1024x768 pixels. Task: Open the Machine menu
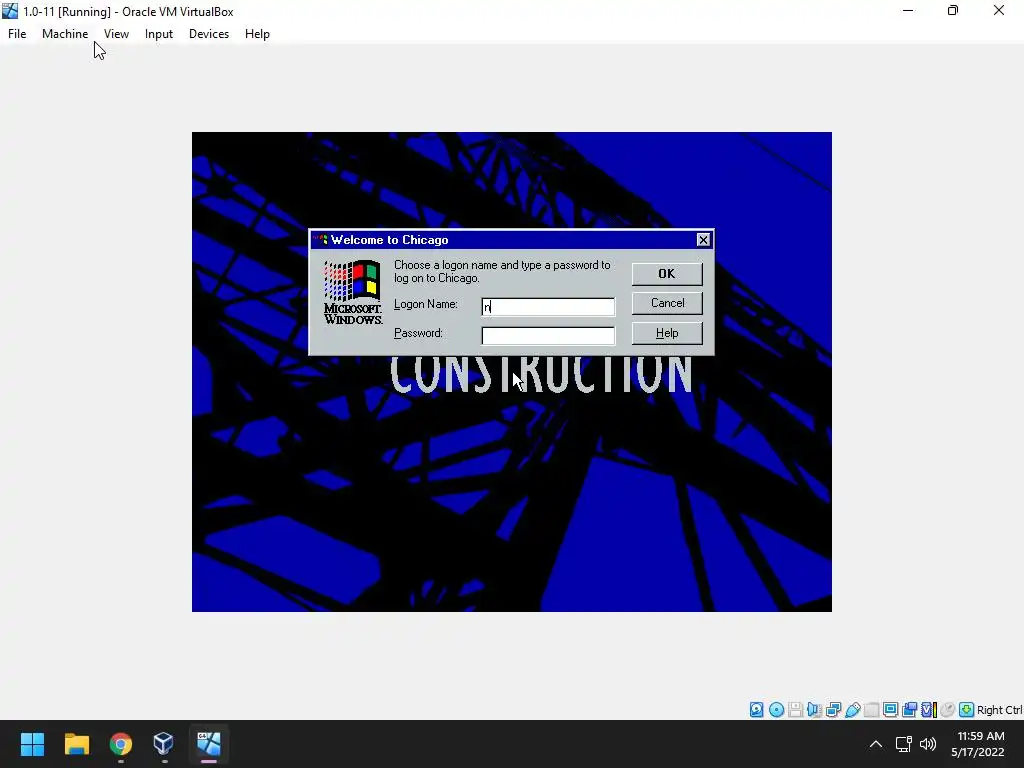tap(65, 34)
